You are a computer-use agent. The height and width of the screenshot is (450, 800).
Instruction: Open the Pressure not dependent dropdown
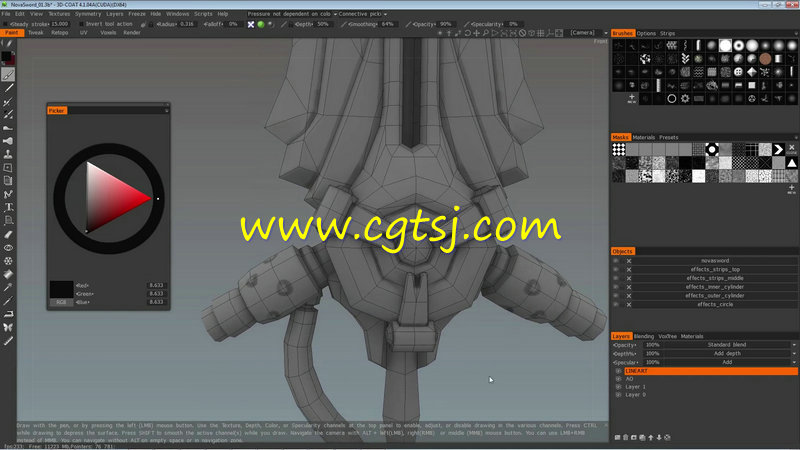(x=292, y=14)
